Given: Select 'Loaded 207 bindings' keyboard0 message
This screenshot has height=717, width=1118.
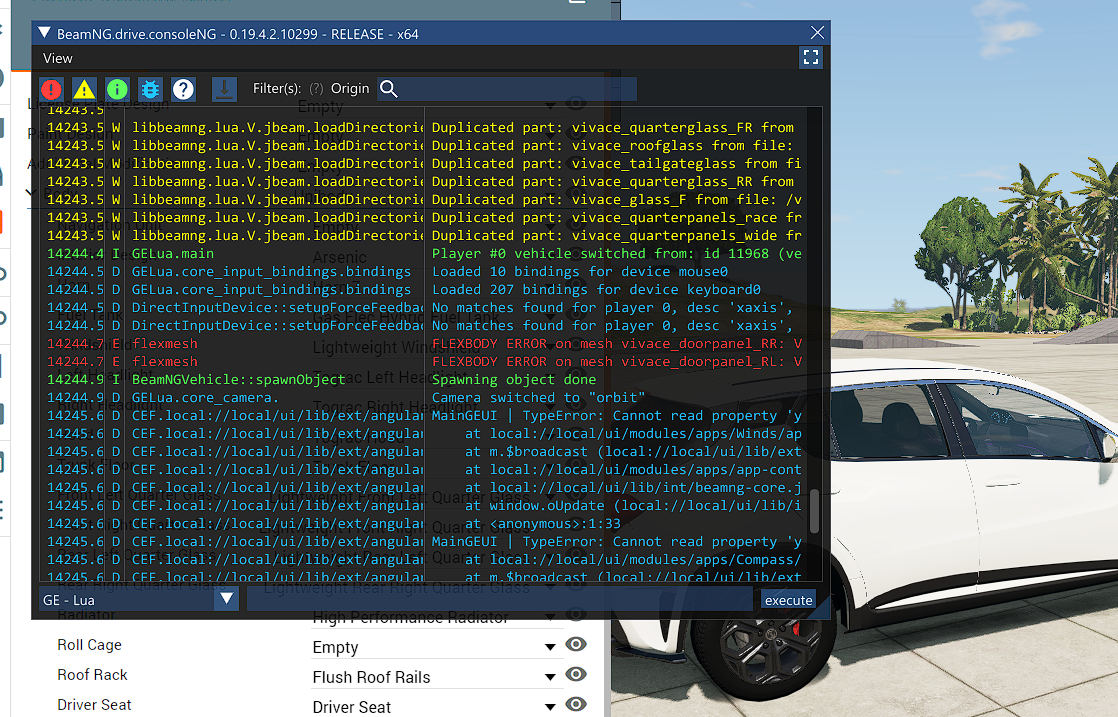Looking at the screenshot, I should click(x=596, y=289).
